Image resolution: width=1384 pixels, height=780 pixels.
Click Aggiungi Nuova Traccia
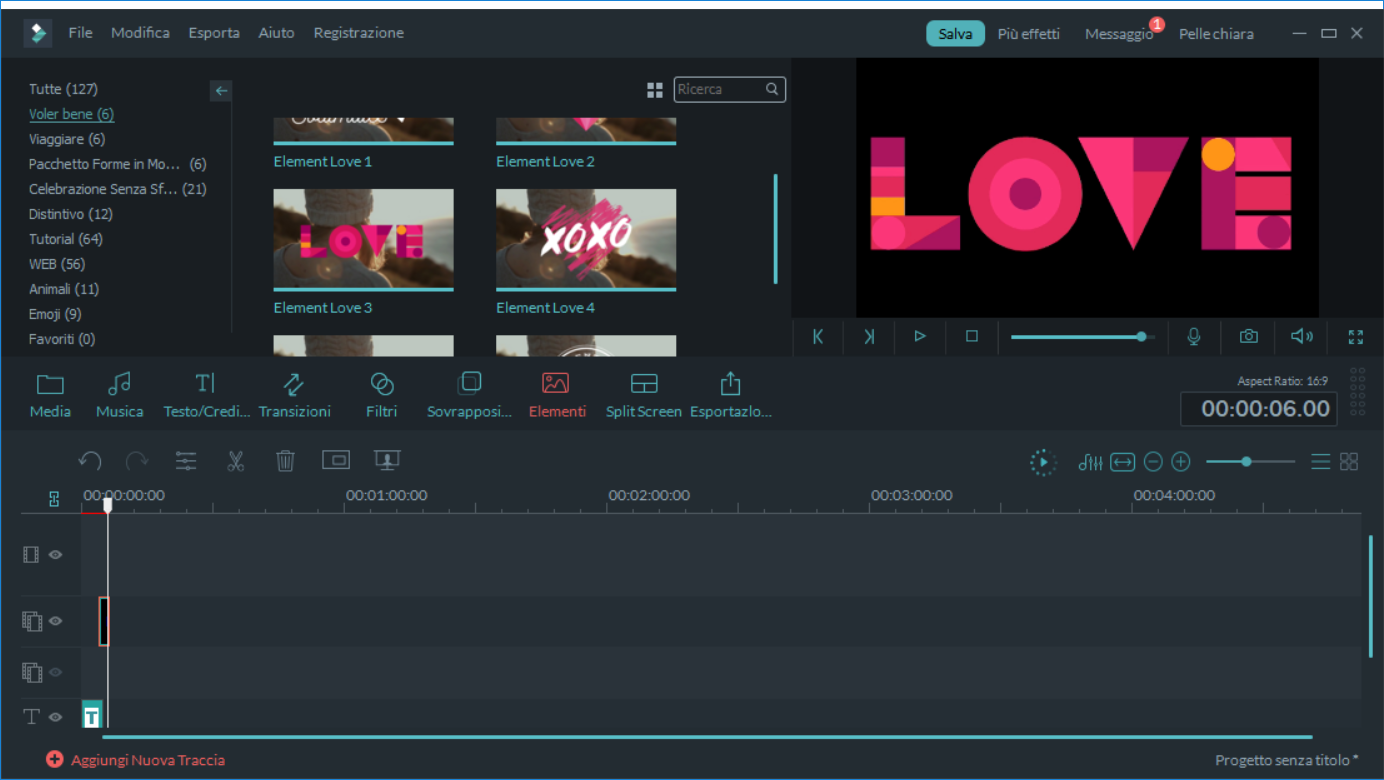tap(136, 760)
